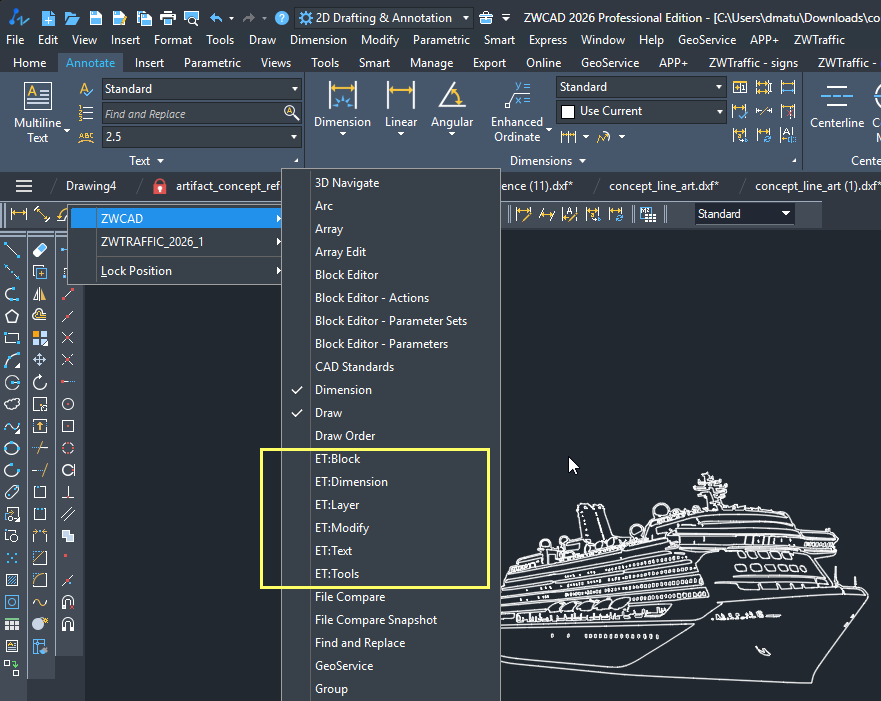
Task: Select the Hatch tool in Draw toolbar
Action: [x=12, y=580]
